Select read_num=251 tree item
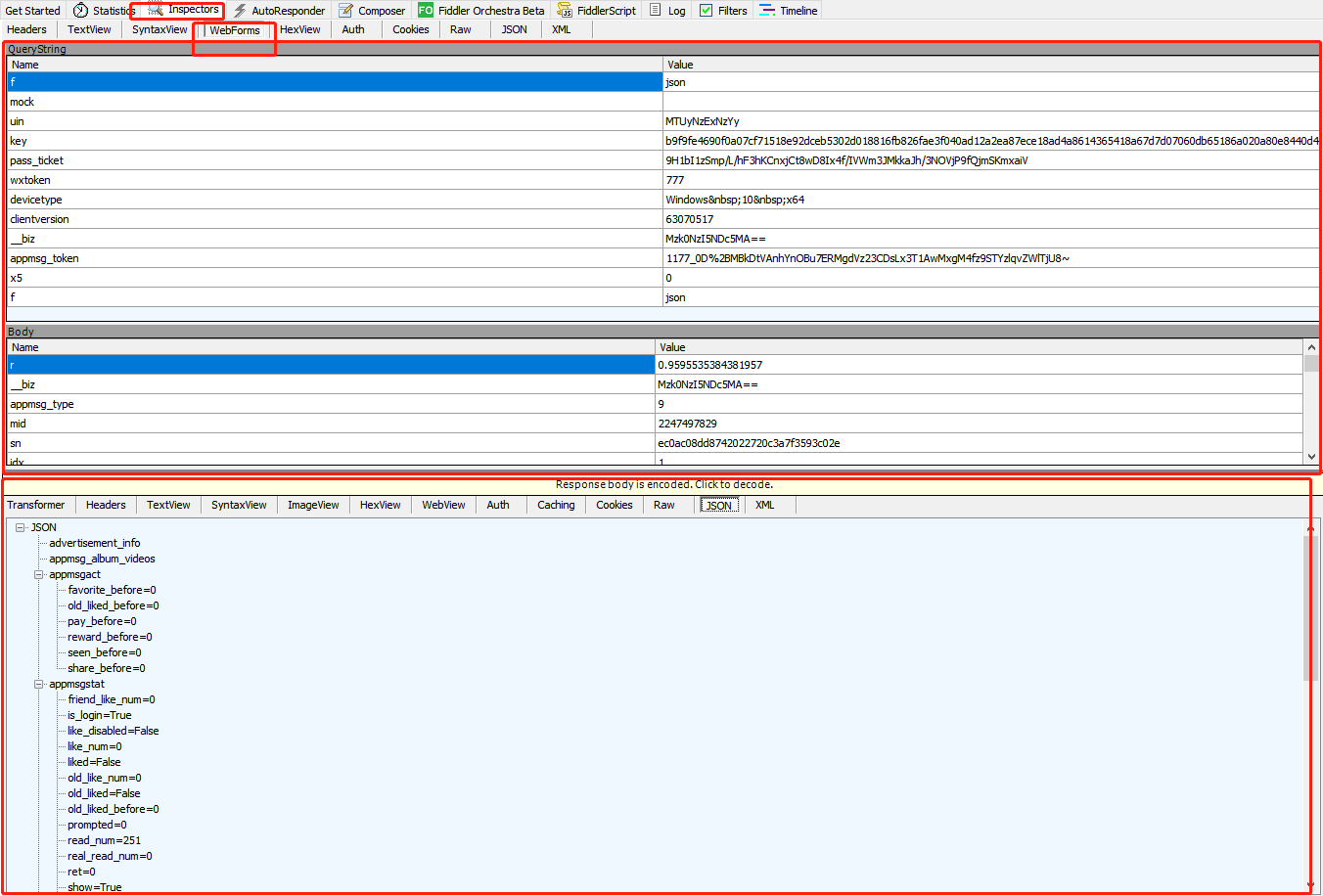The width and height of the screenshot is (1323, 896). click(104, 840)
